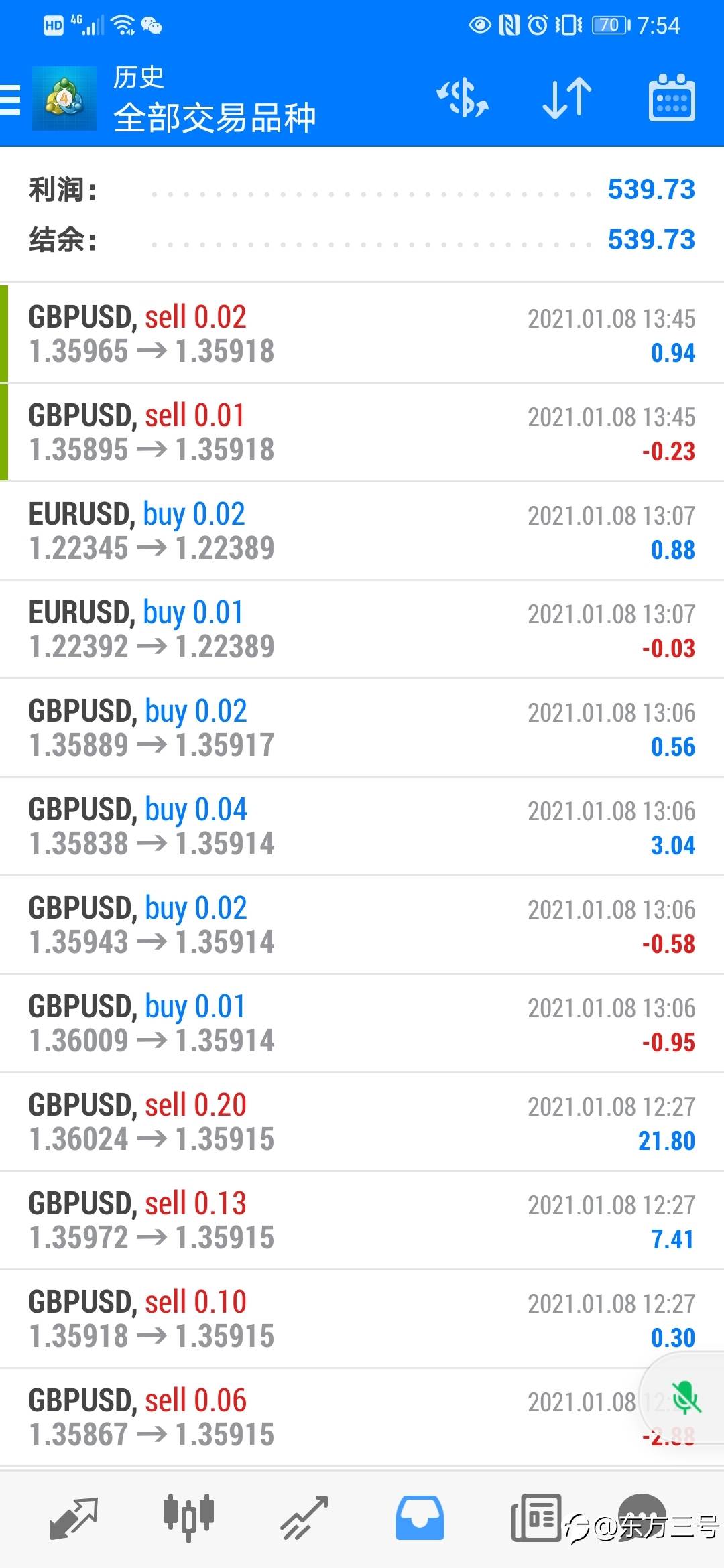This screenshot has width=724, height=1568.
Task: Select the EURUSD buy 0.02 trade
Action: [362, 531]
